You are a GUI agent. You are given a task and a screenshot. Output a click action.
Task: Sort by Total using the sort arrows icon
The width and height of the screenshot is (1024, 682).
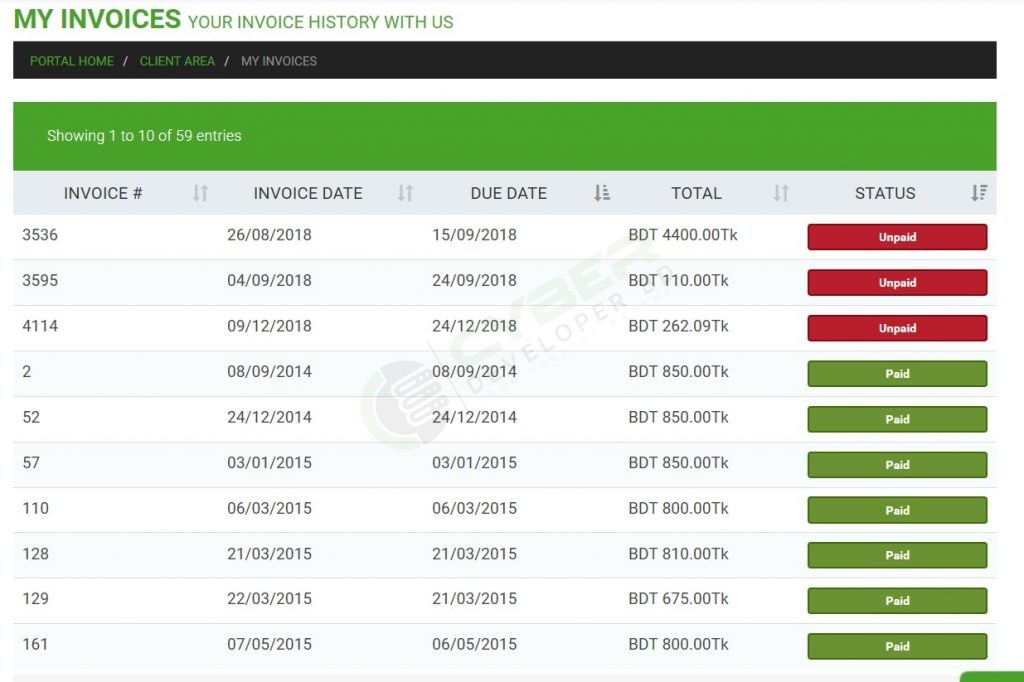[x=781, y=193]
